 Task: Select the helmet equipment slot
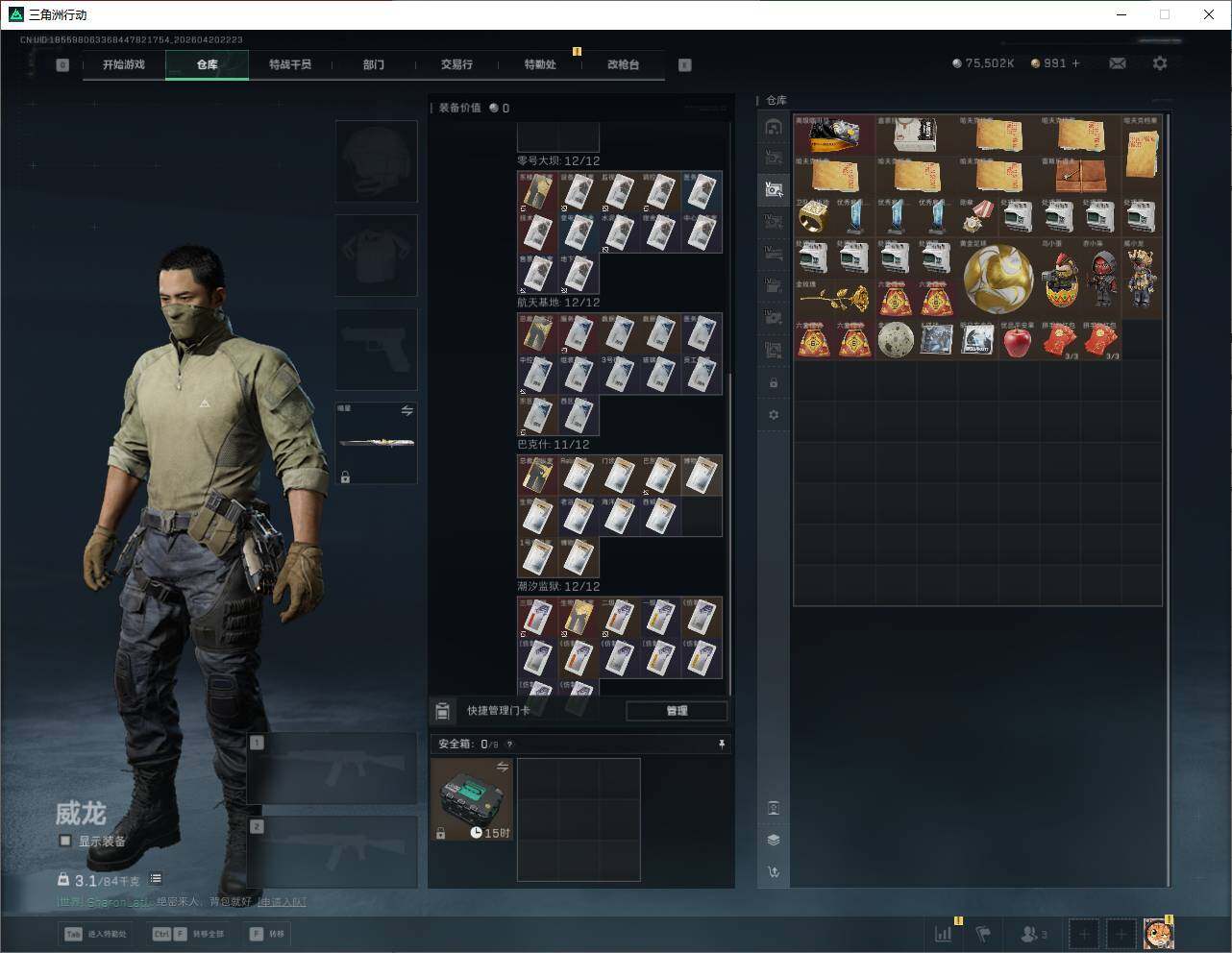pos(377,161)
